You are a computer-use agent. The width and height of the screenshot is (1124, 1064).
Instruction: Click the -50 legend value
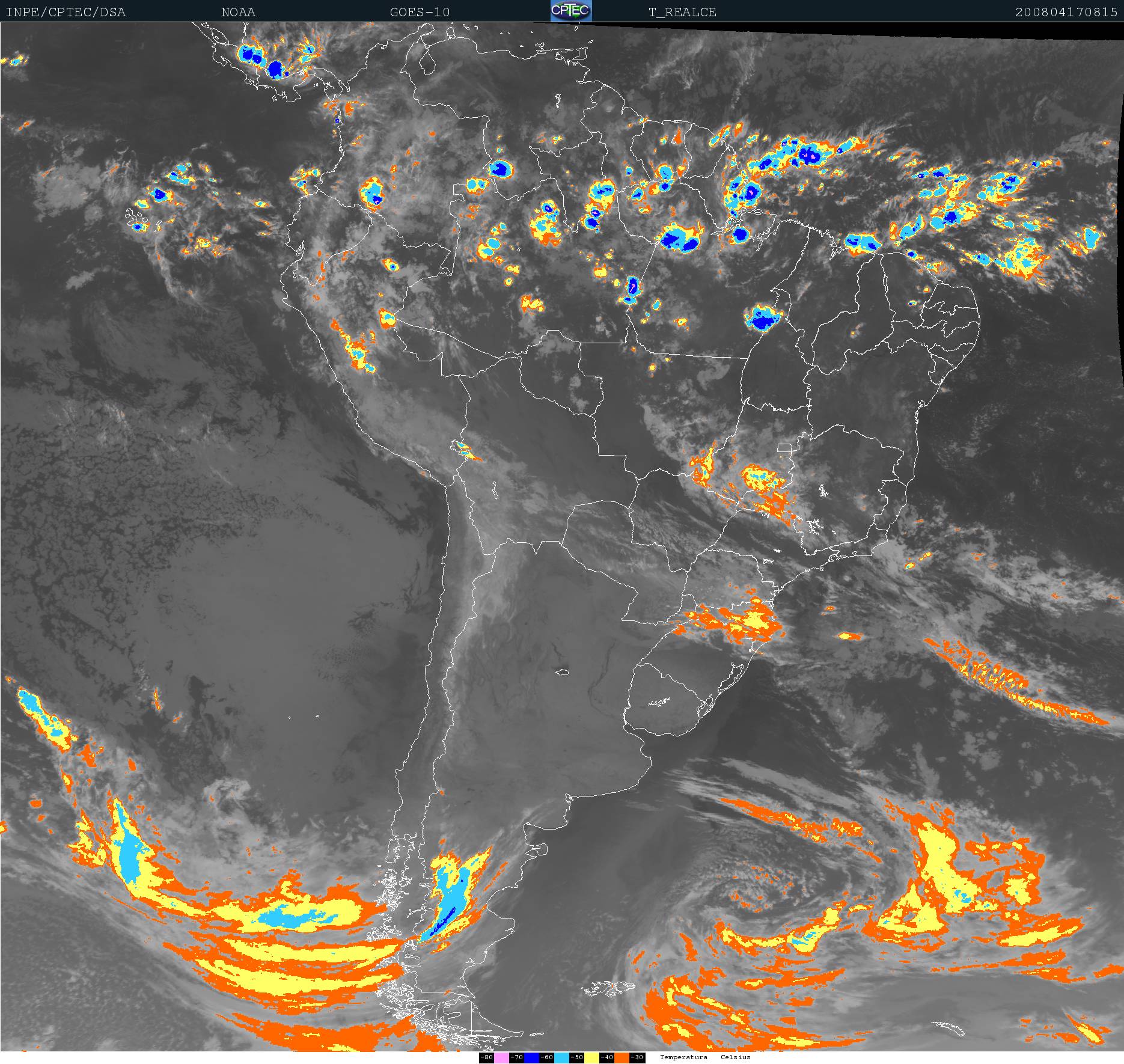pyautogui.click(x=576, y=1057)
